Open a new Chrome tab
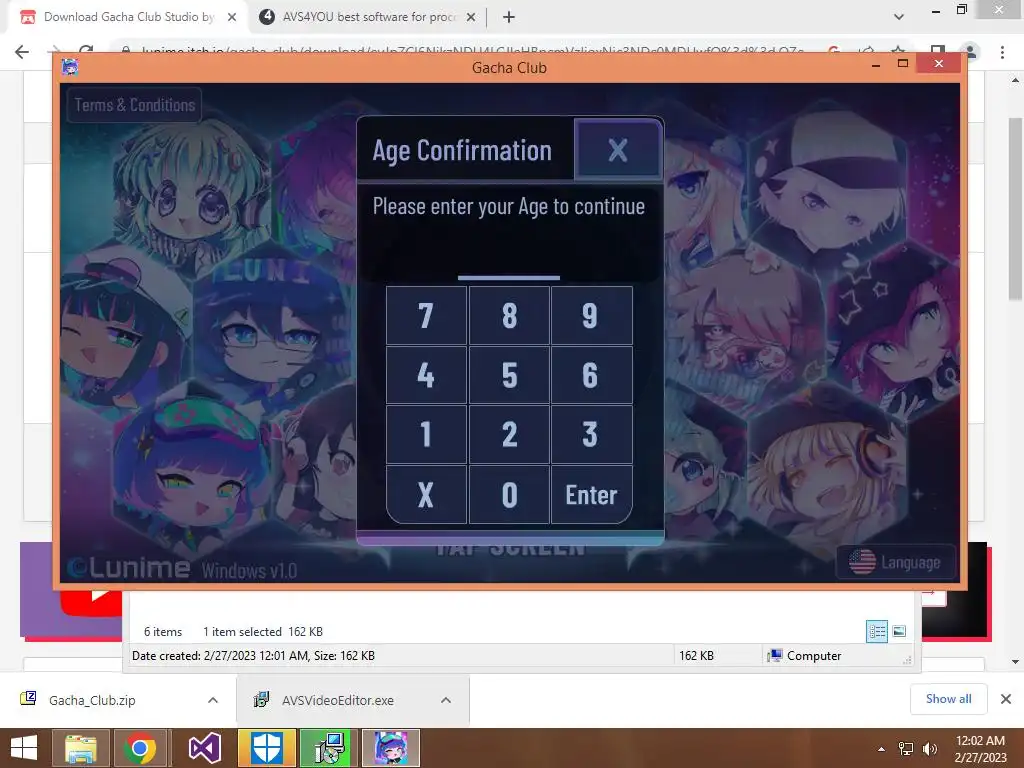 coord(509,17)
